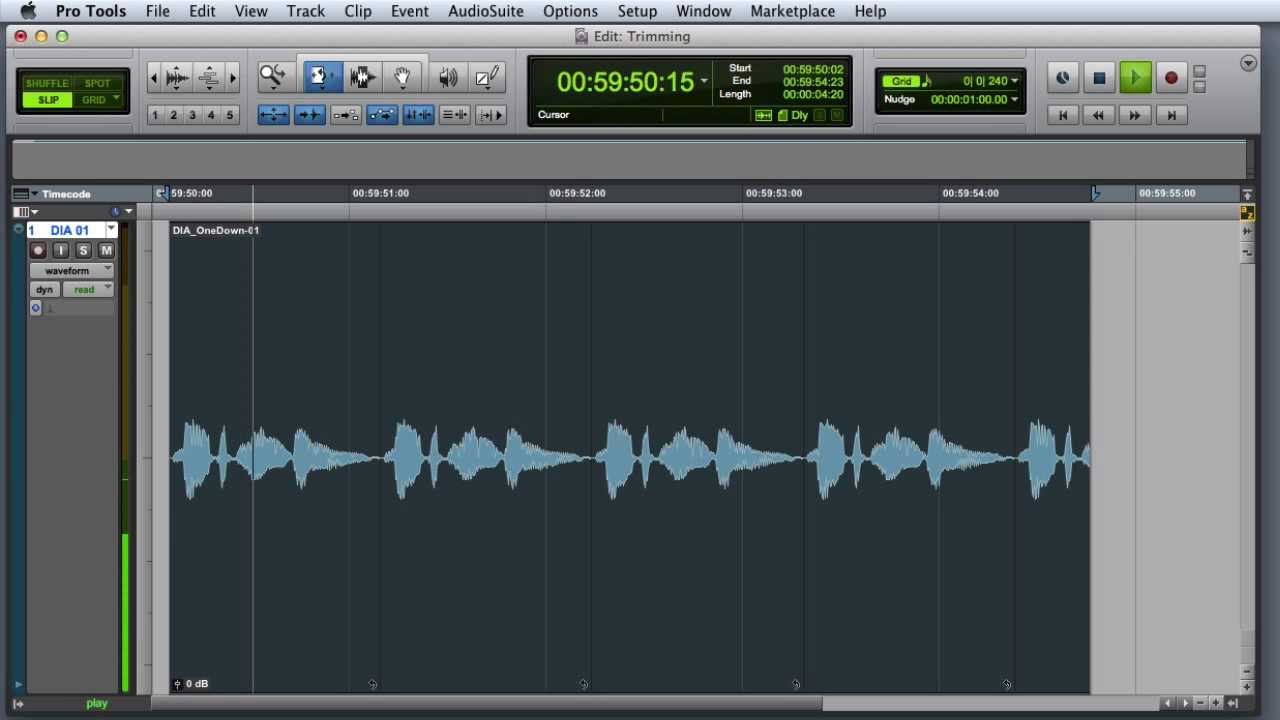Recall zoom preset 2
1280x720 pixels.
coord(174,115)
